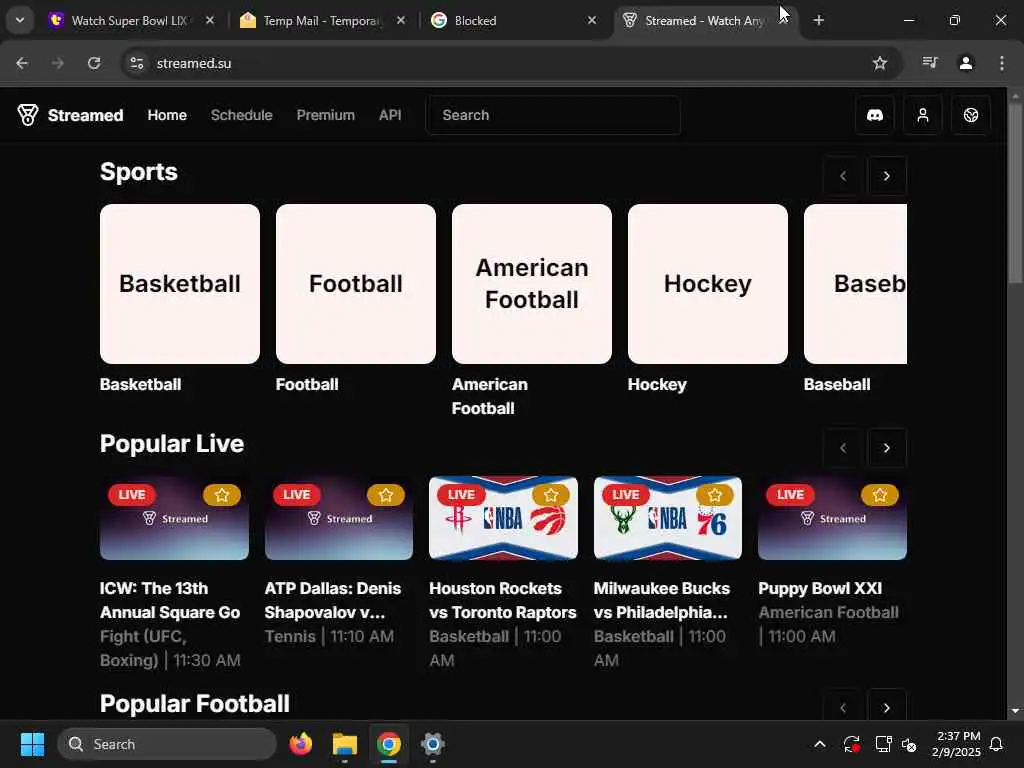This screenshot has height=768, width=1024.
Task: Bookmark this page with the star icon
Action: pyautogui.click(x=880, y=63)
